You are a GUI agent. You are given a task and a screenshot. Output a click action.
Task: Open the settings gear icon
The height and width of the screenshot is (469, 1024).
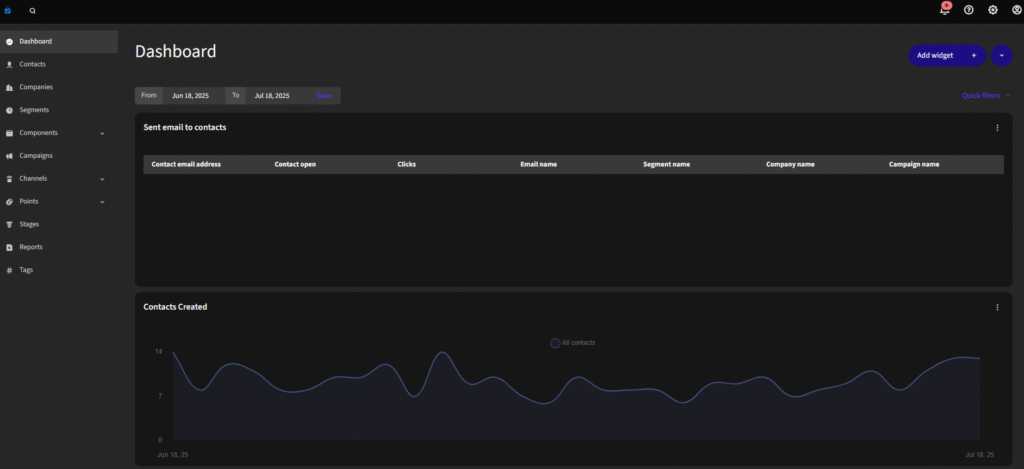(x=993, y=10)
